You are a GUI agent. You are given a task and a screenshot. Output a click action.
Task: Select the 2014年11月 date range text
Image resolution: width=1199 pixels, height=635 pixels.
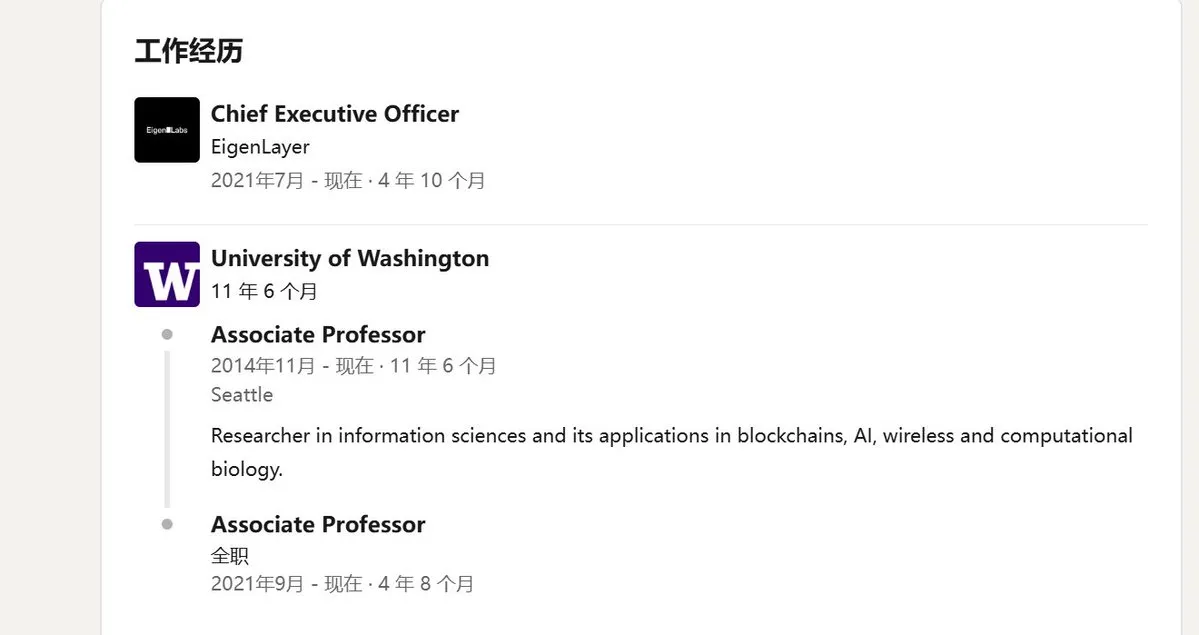click(x=353, y=366)
